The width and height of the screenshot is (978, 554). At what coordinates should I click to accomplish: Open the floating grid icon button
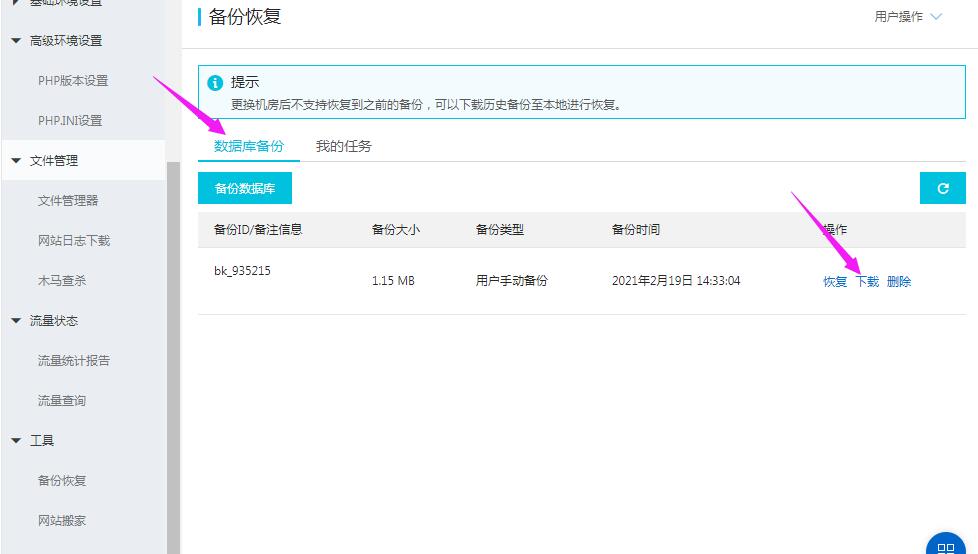pos(945,546)
